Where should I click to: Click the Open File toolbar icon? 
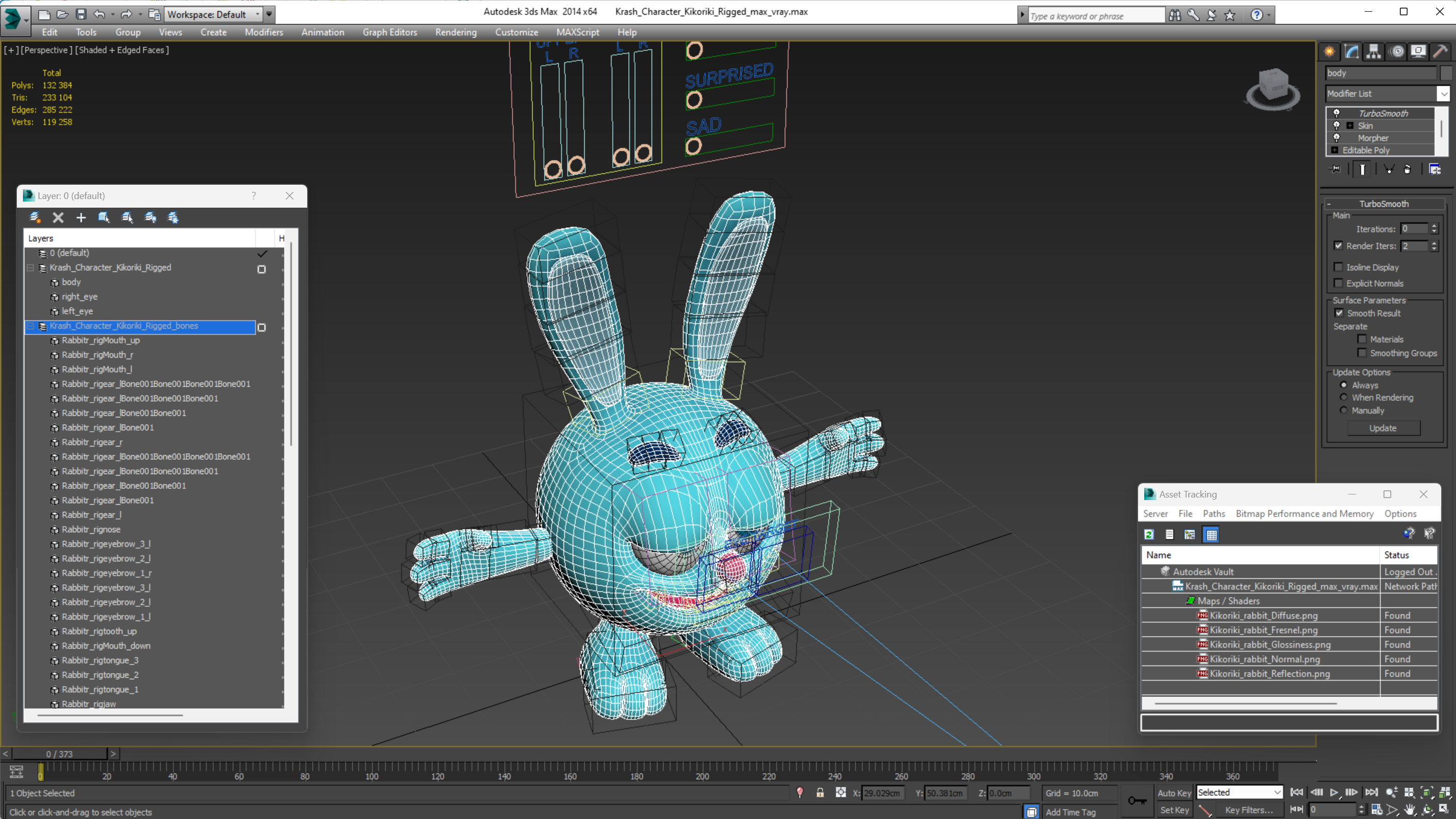click(63, 14)
